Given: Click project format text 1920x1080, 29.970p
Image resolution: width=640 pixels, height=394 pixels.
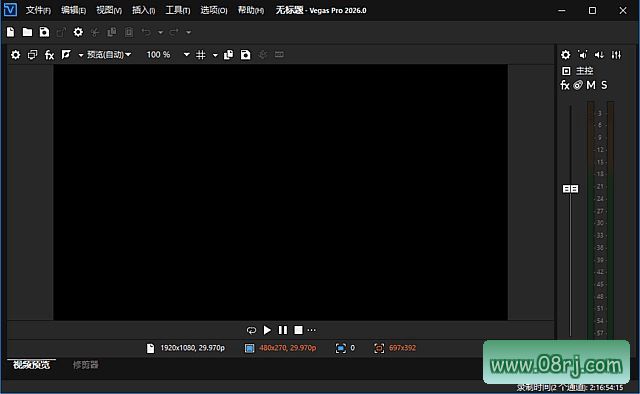Looking at the screenshot, I should click(x=193, y=348).
